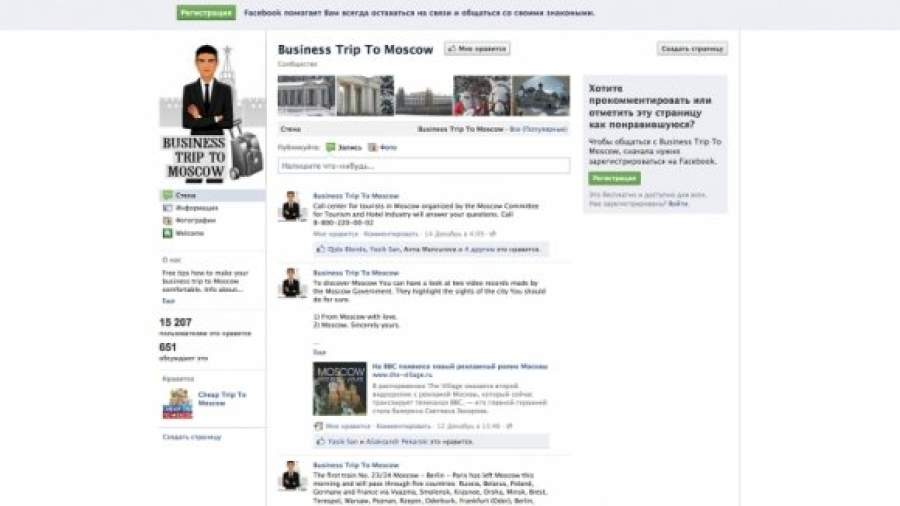Click the www.the-village.ru link
Screen dimensions: 900x506
(402, 375)
